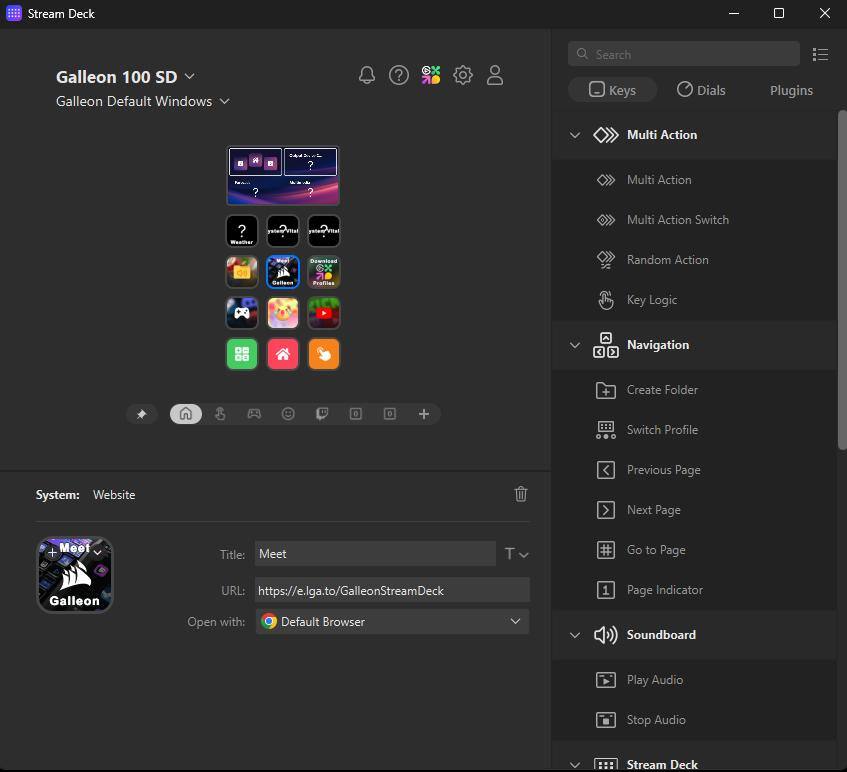
Task: Delete the action with the trash icon
Action: click(x=520, y=494)
